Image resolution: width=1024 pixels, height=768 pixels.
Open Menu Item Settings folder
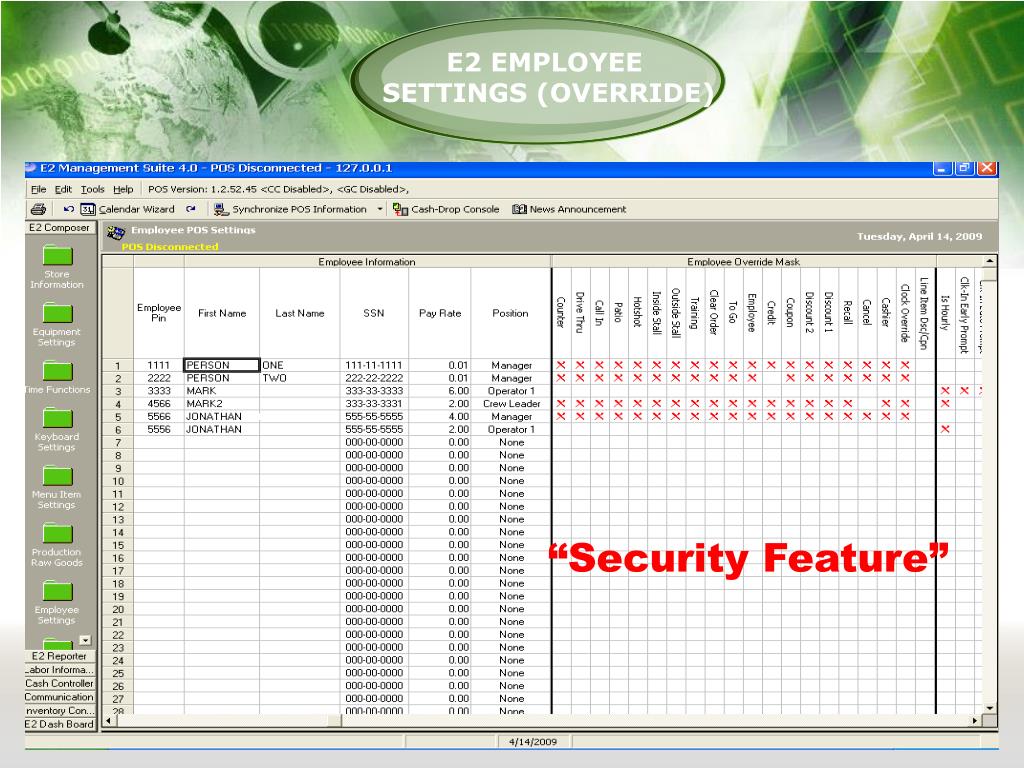tap(57, 487)
